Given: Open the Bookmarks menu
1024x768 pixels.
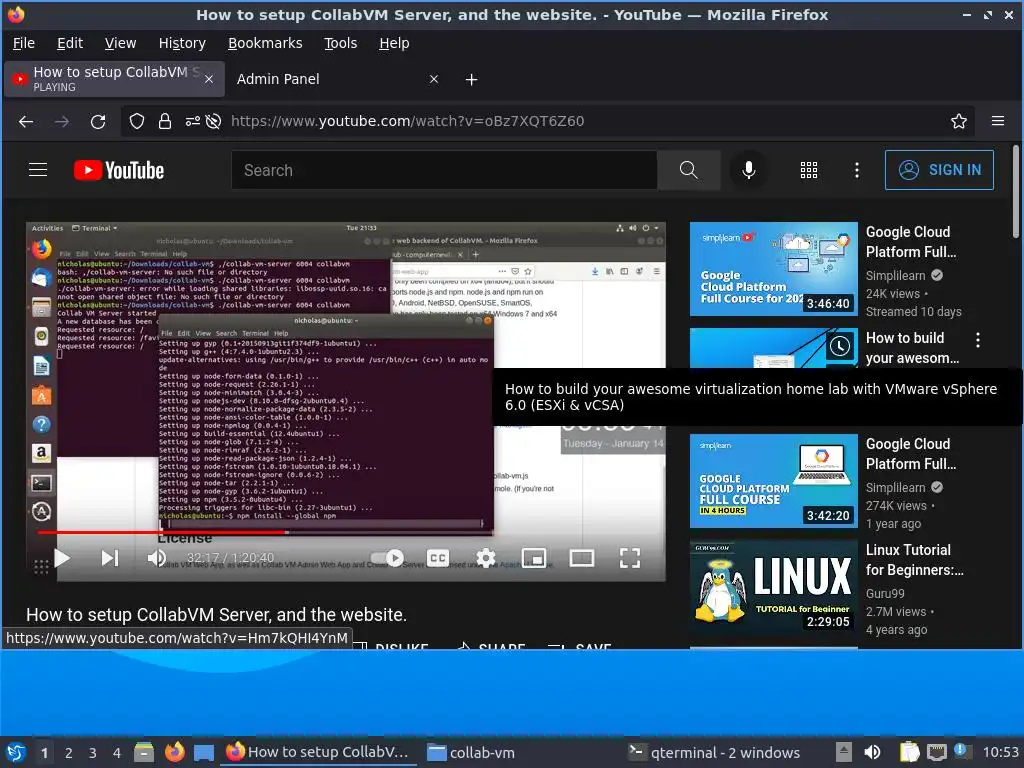Looking at the screenshot, I should pos(265,43).
